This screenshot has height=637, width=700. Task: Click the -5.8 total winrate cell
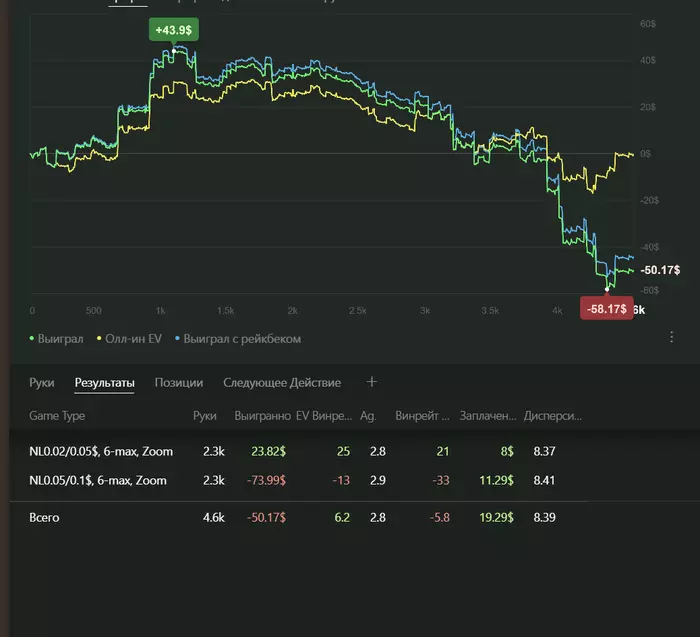coord(440,517)
